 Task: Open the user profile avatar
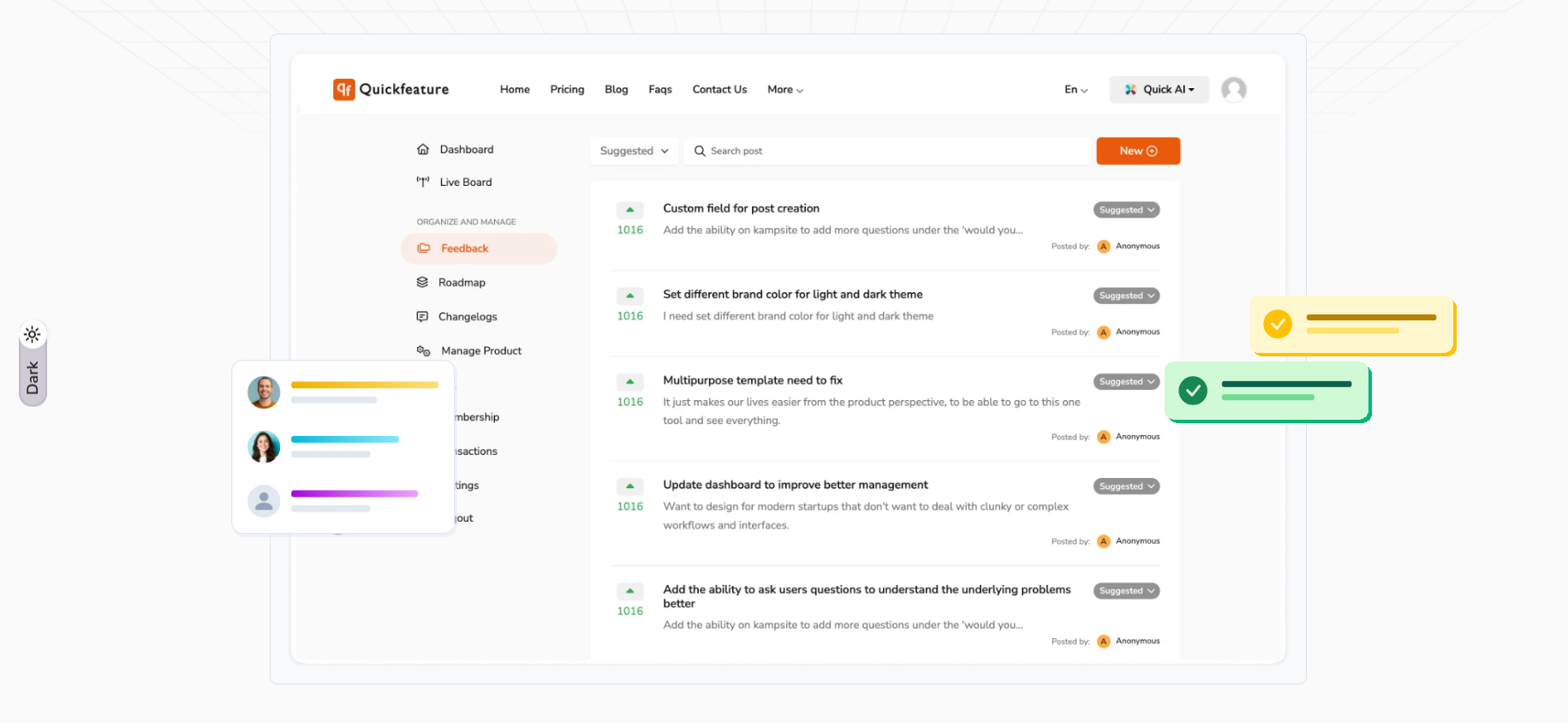[x=1233, y=89]
